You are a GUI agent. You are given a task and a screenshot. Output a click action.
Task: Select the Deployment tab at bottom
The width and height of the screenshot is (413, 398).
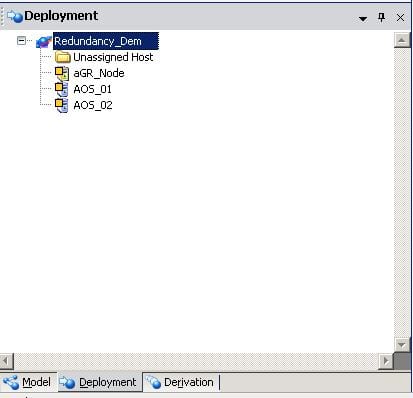(99, 382)
